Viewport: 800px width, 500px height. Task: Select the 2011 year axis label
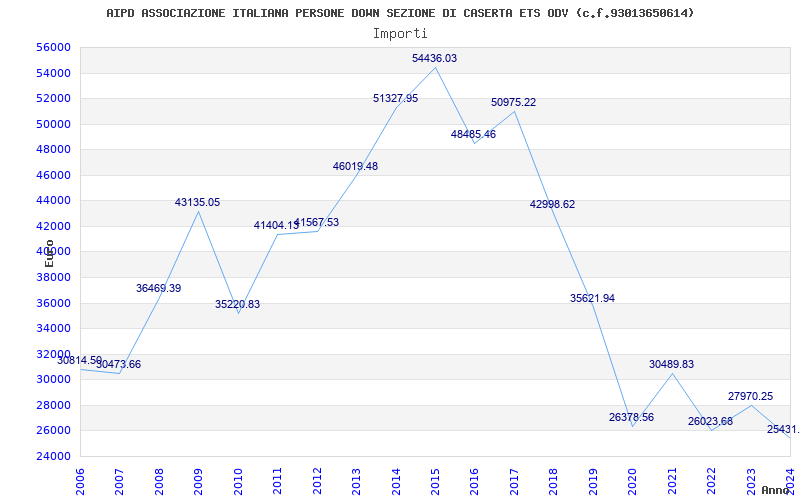[x=278, y=482]
